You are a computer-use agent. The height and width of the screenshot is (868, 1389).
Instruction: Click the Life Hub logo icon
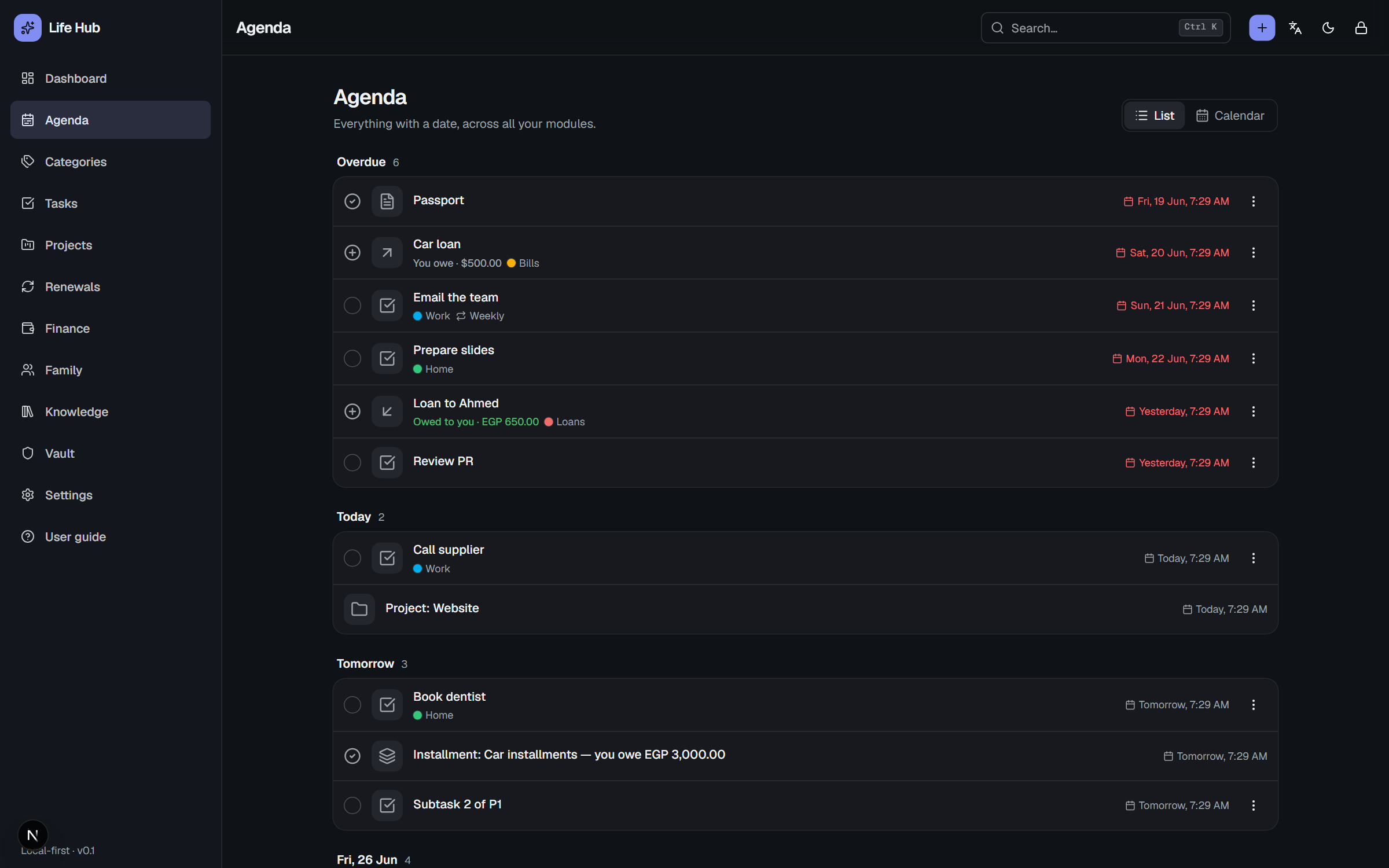click(x=28, y=28)
